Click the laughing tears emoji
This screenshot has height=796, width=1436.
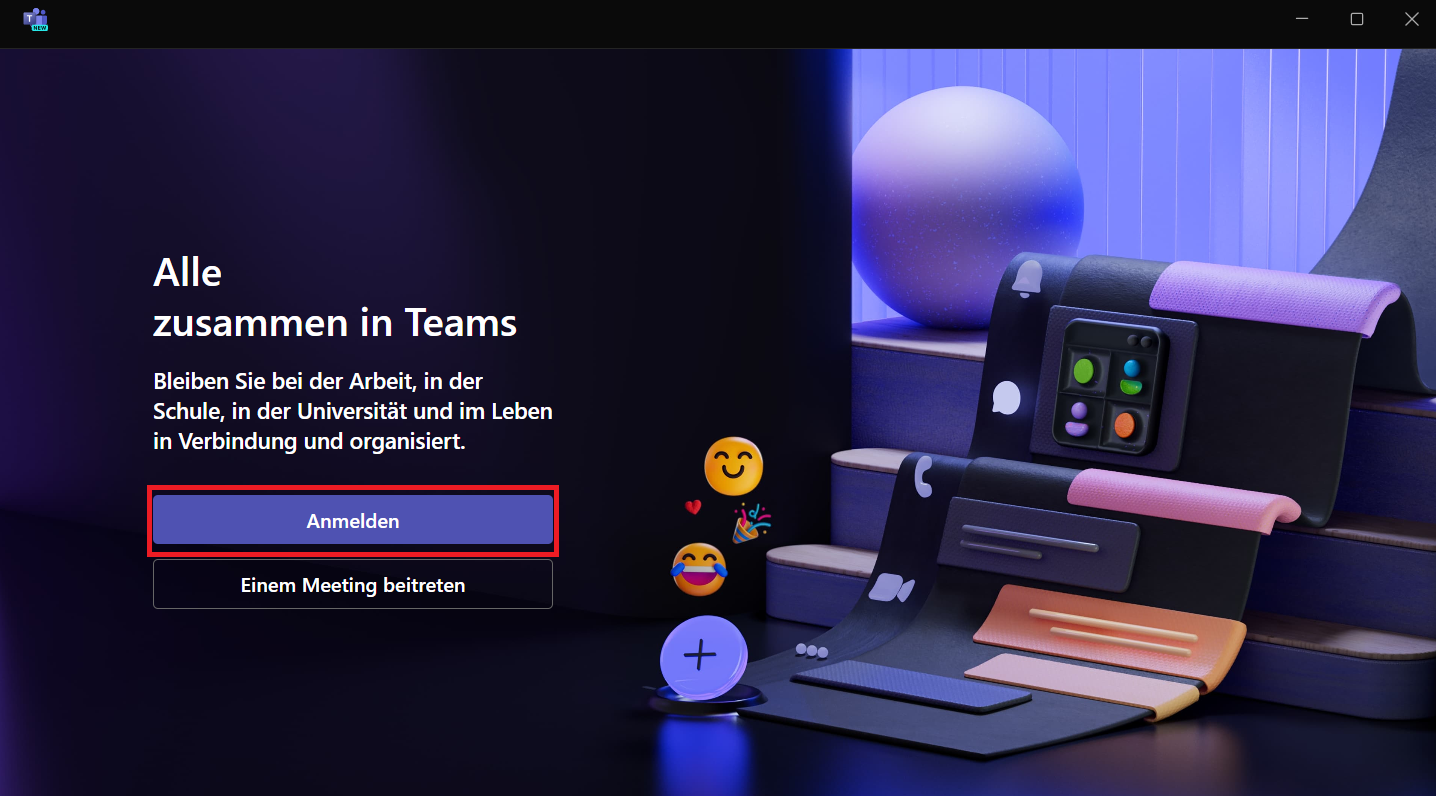(x=699, y=570)
